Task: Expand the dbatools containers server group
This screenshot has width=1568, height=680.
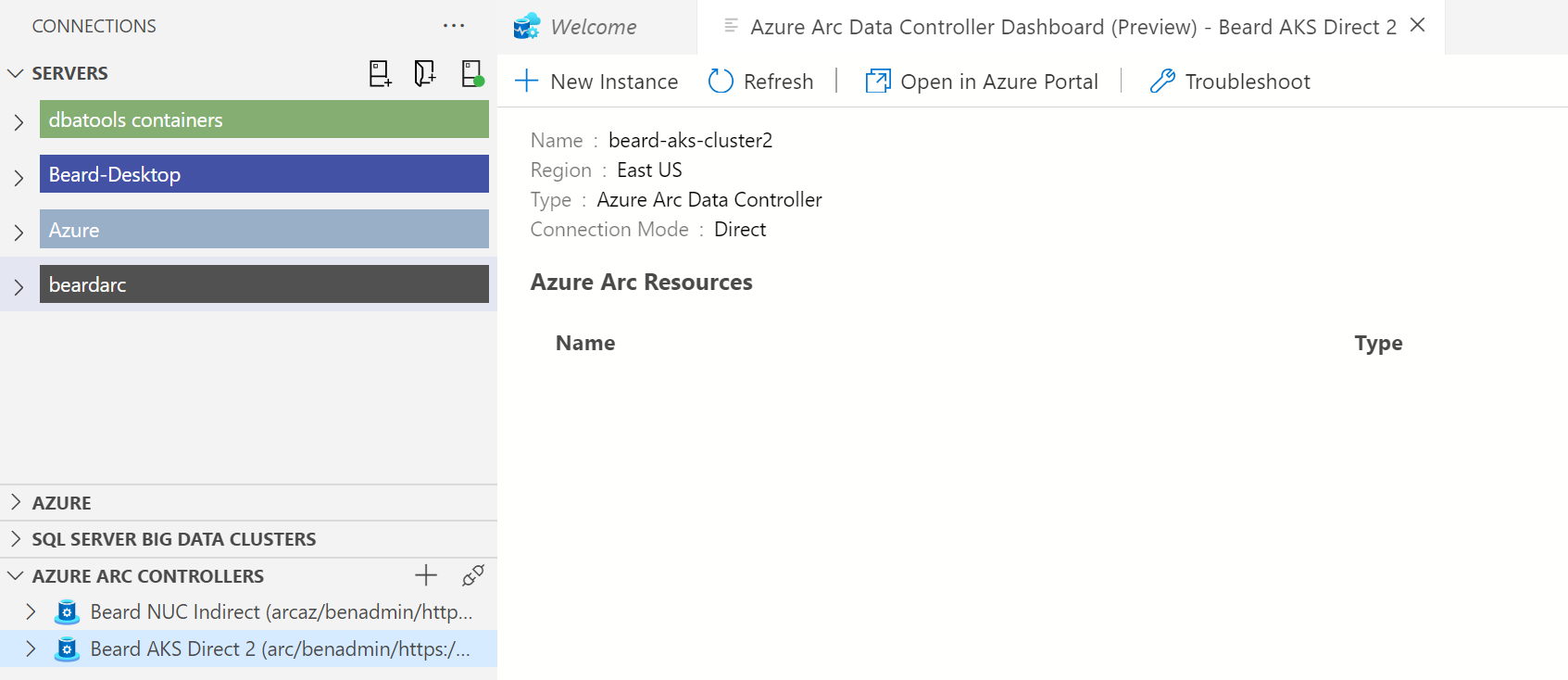Action: tap(19, 121)
